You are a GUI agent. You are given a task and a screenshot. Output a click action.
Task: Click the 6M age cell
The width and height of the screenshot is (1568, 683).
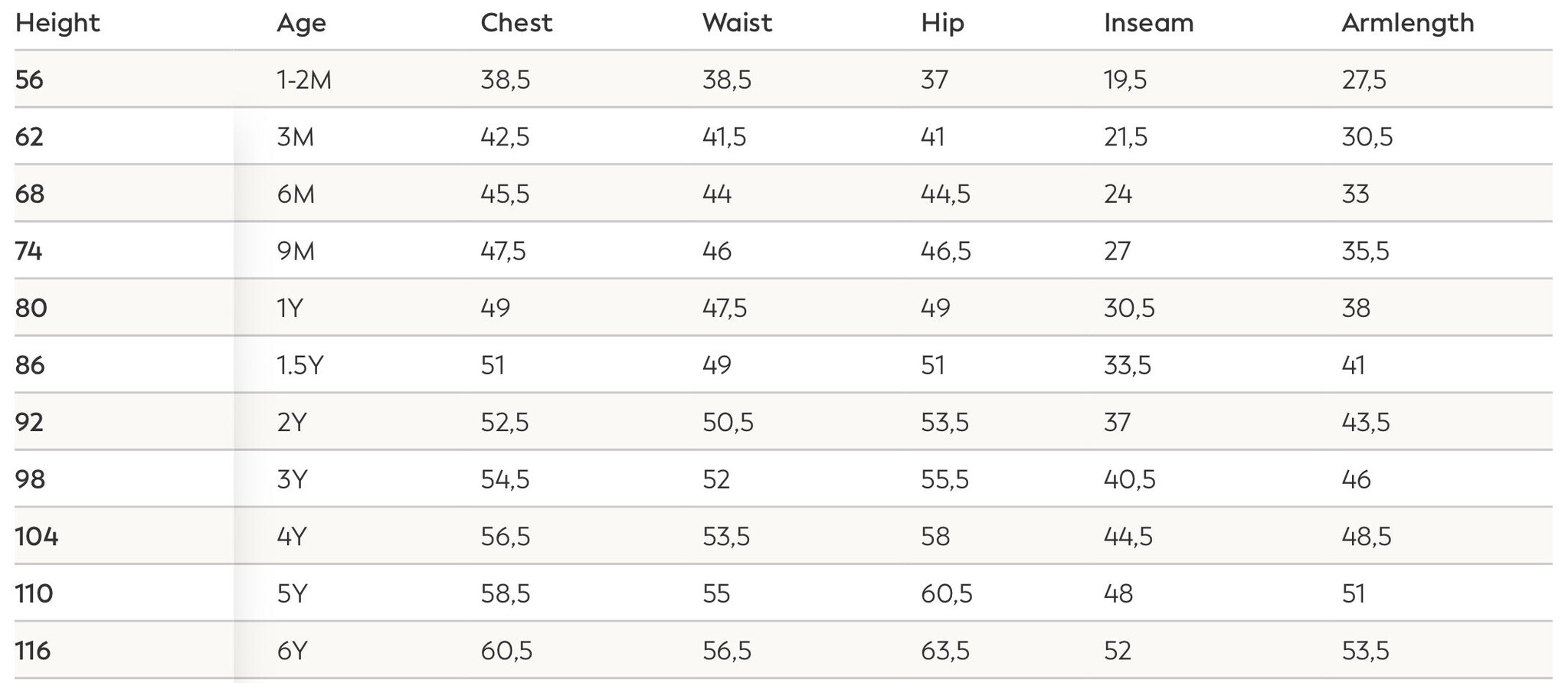click(x=296, y=194)
